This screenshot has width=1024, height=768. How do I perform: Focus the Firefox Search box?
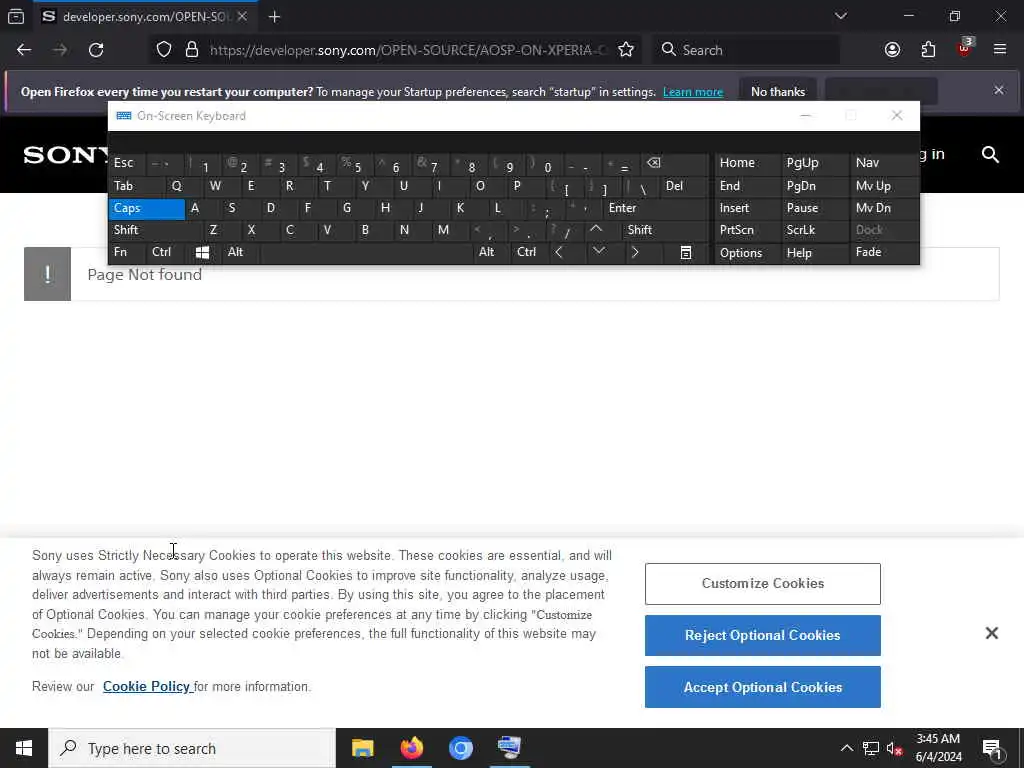[747, 50]
